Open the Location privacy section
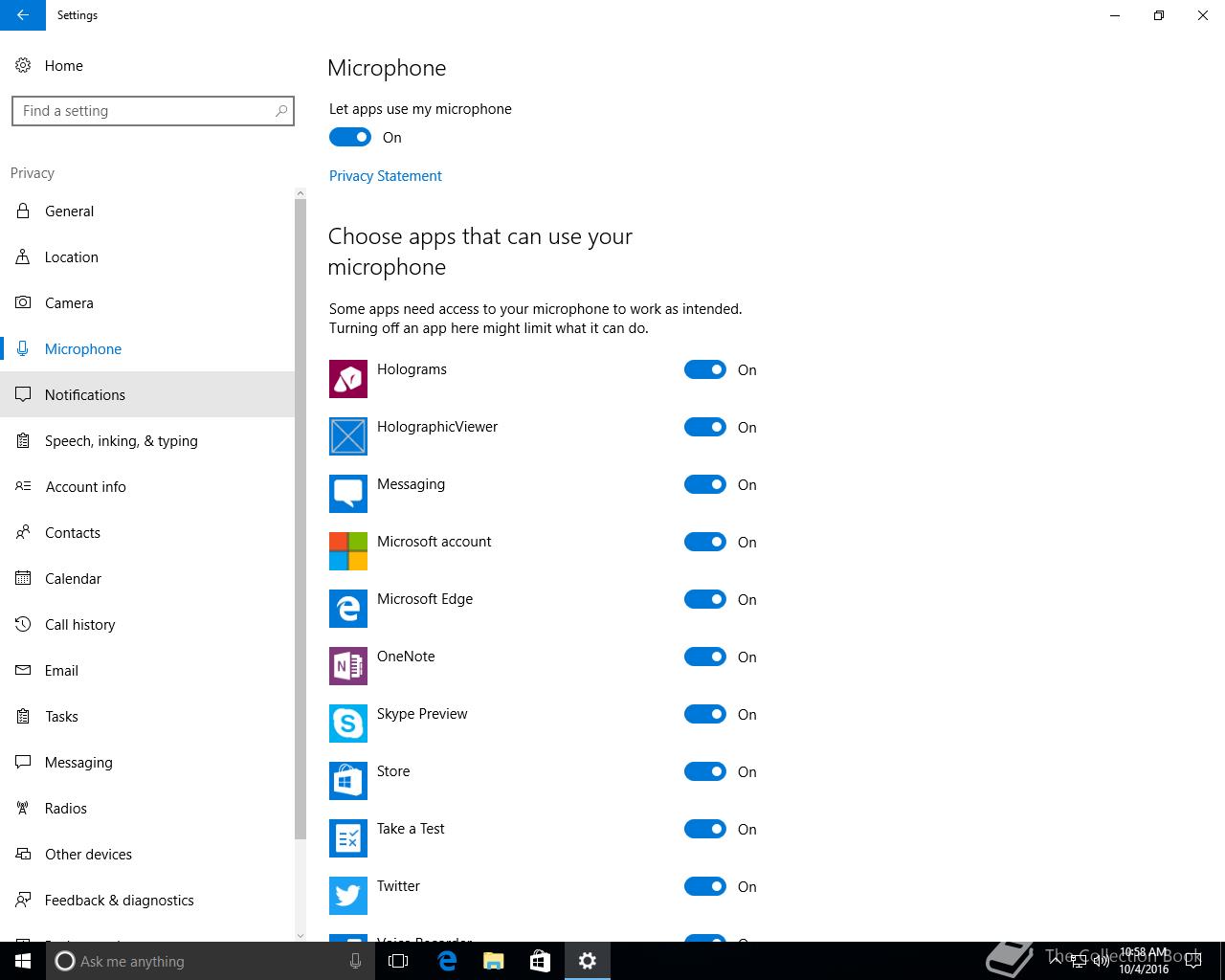Image resolution: width=1225 pixels, height=980 pixels. point(147,256)
